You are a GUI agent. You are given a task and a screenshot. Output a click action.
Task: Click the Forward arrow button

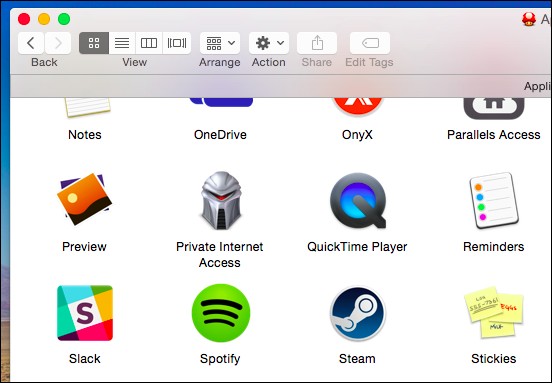58,43
